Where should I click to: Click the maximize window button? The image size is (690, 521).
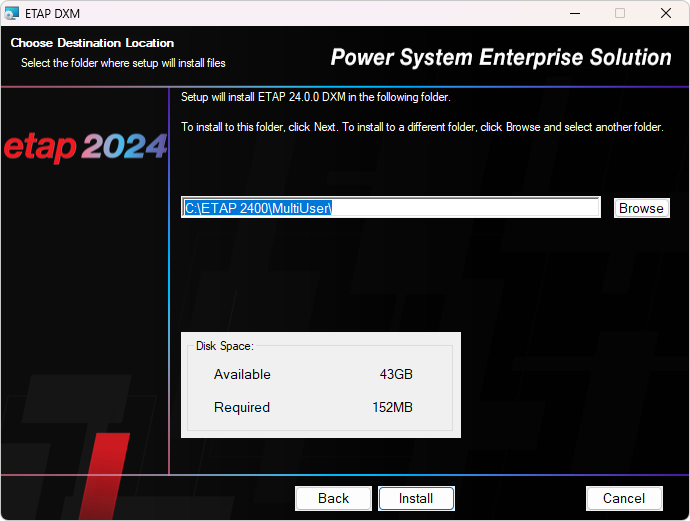620,13
